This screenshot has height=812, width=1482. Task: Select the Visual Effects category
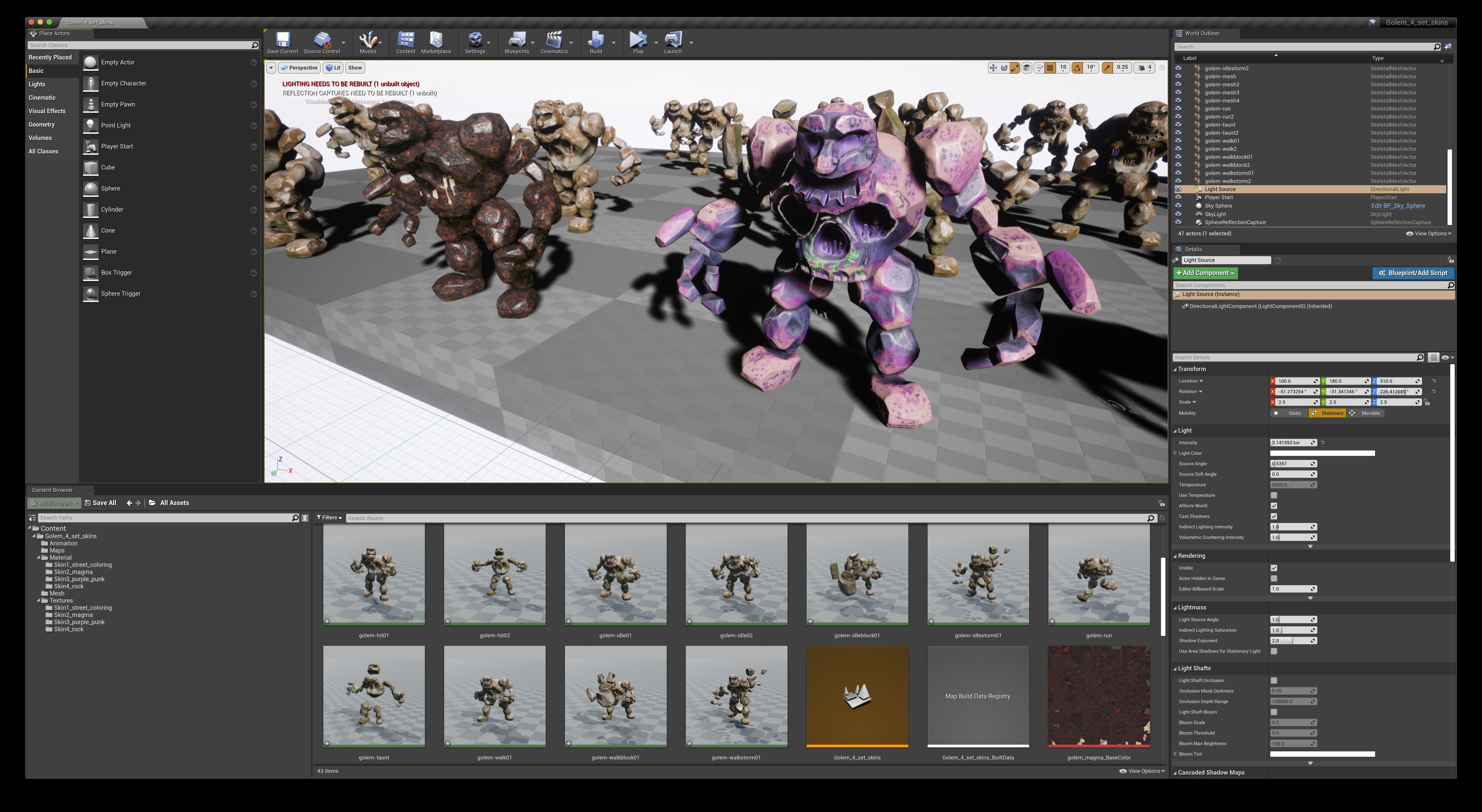coord(47,111)
